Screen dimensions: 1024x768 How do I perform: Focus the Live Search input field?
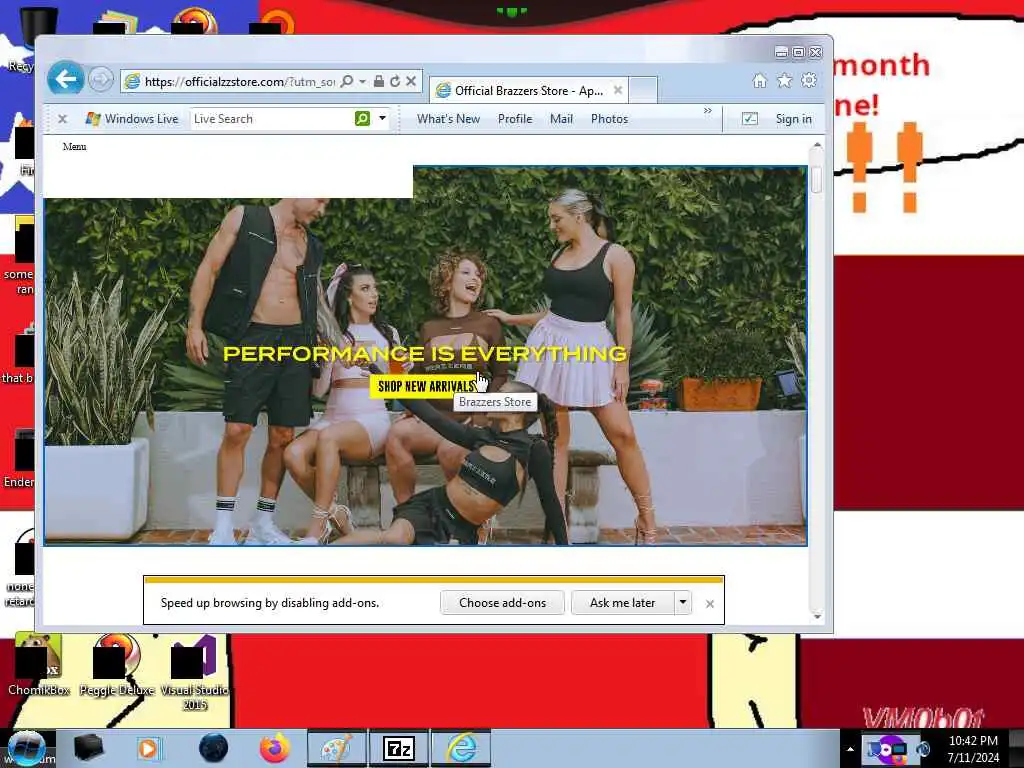click(271, 119)
